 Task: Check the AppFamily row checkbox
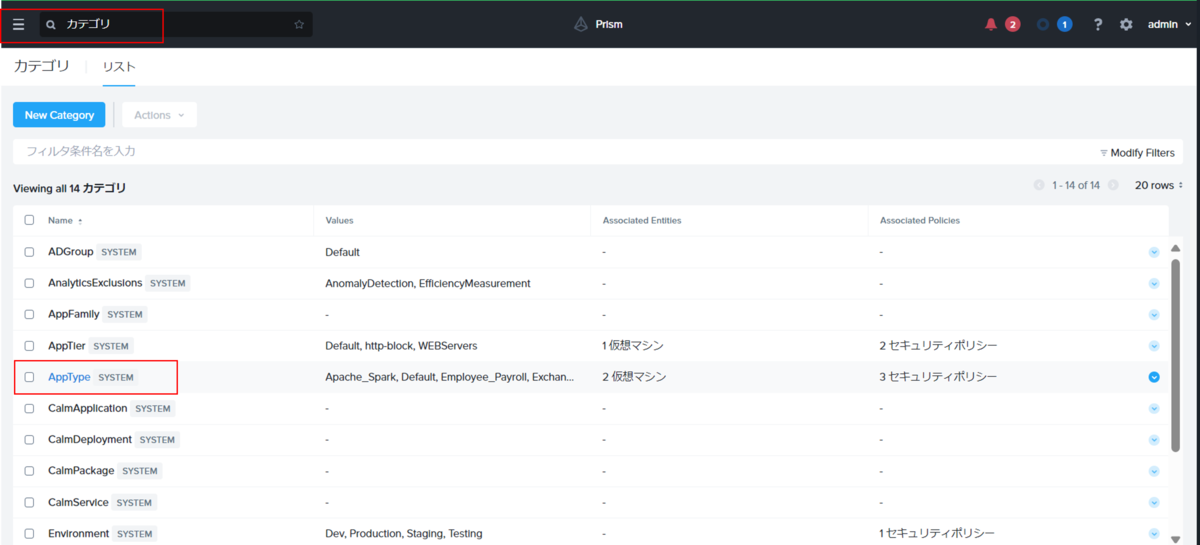coord(30,314)
